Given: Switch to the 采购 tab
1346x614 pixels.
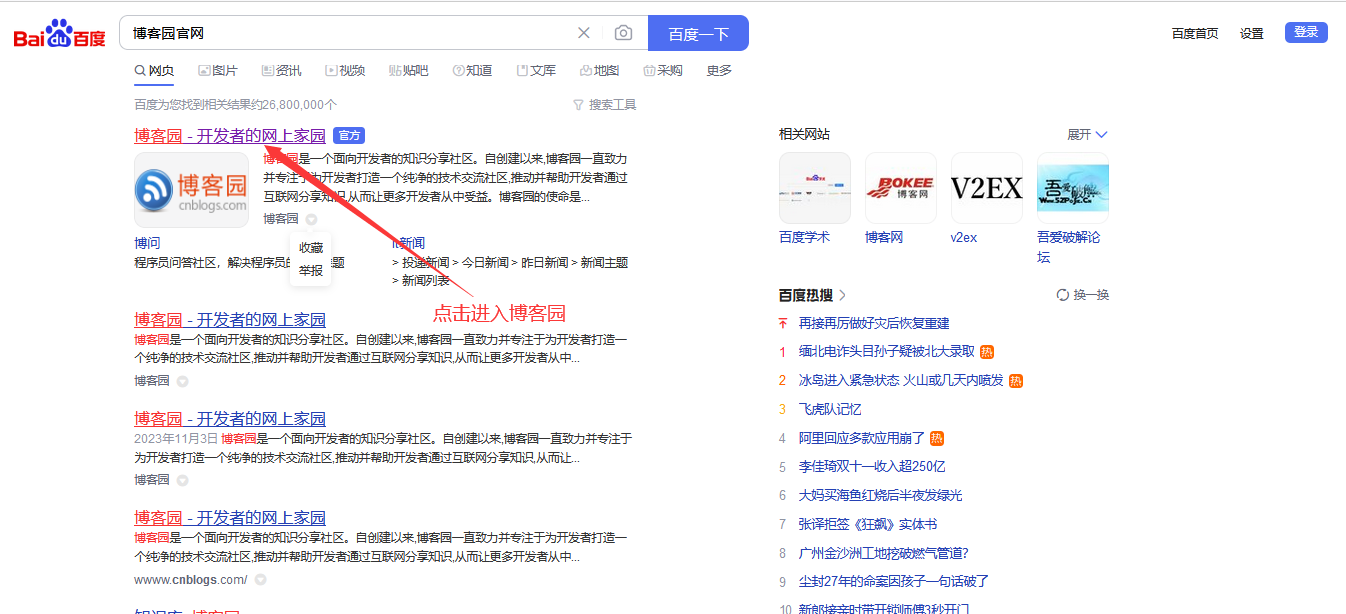Looking at the screenshot, I should coord(663,71).
